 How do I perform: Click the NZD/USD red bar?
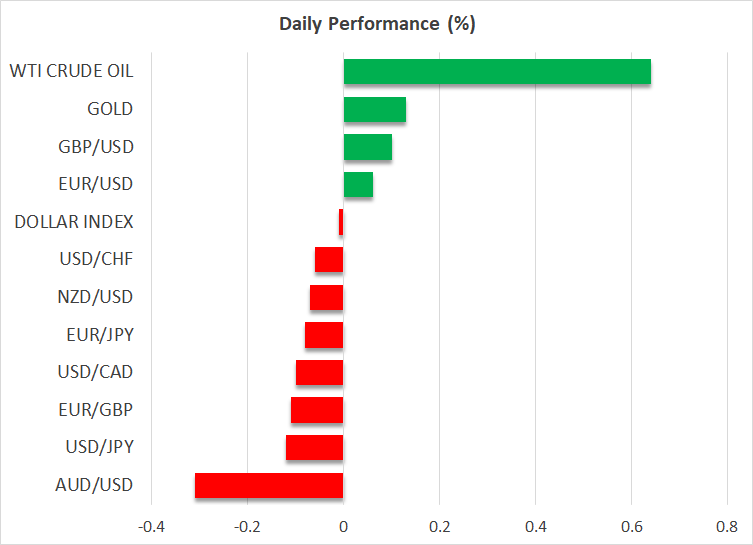(326, 297)
